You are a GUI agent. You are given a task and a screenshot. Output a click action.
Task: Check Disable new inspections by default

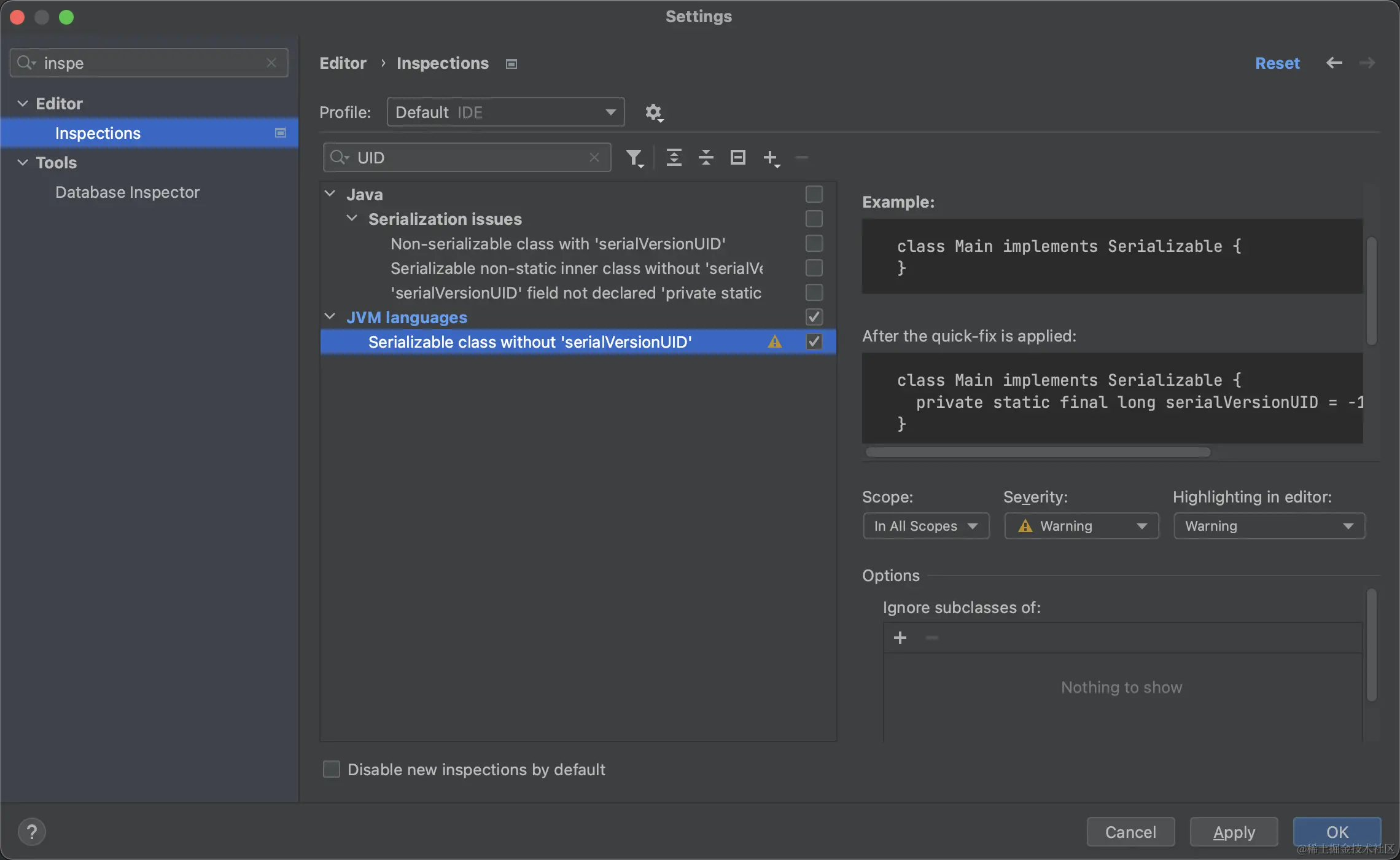click(x=332, y=769)
